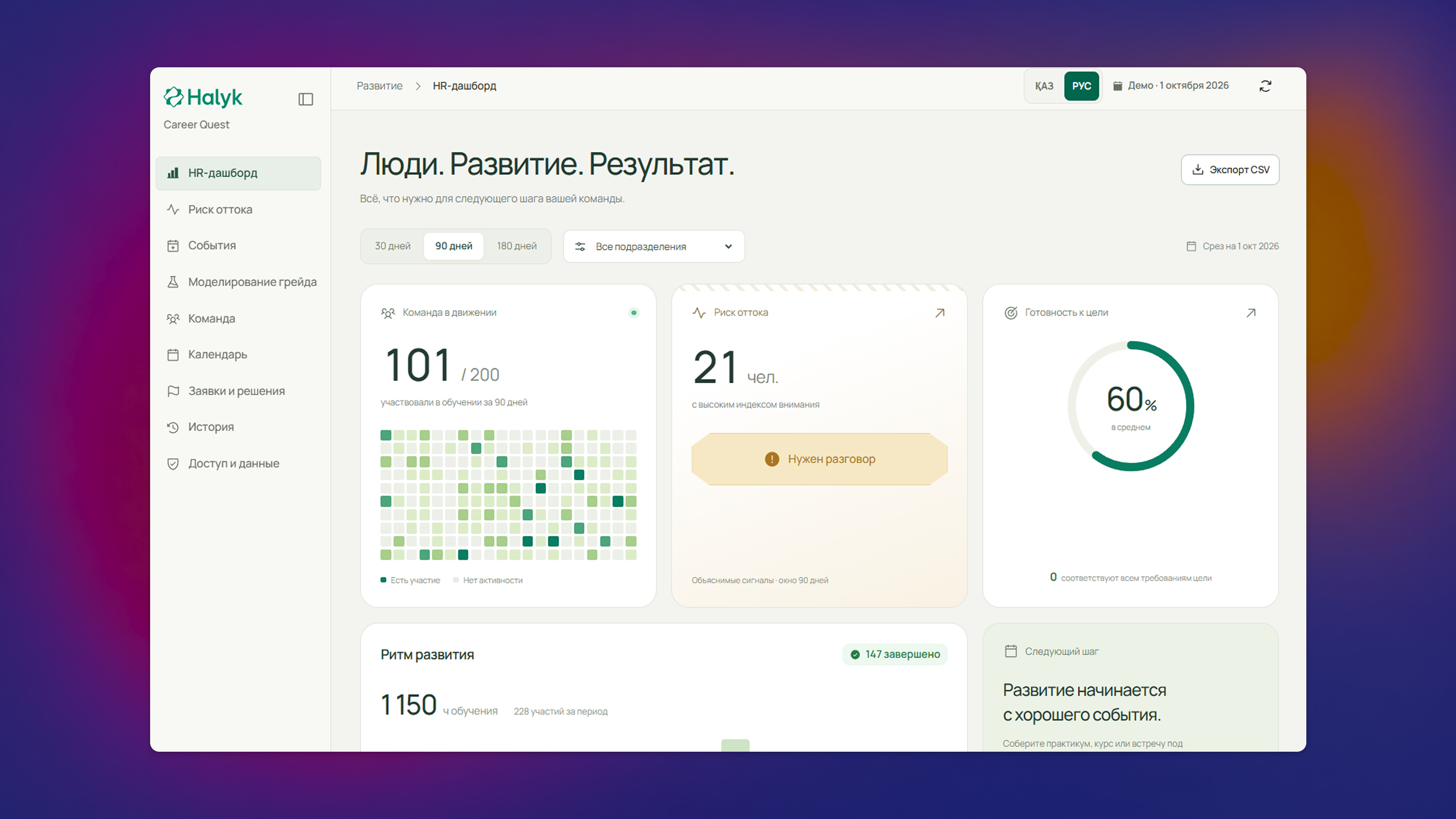Click the refresh icon in the header
The image size is (1456, 819).
(1266, 86)
